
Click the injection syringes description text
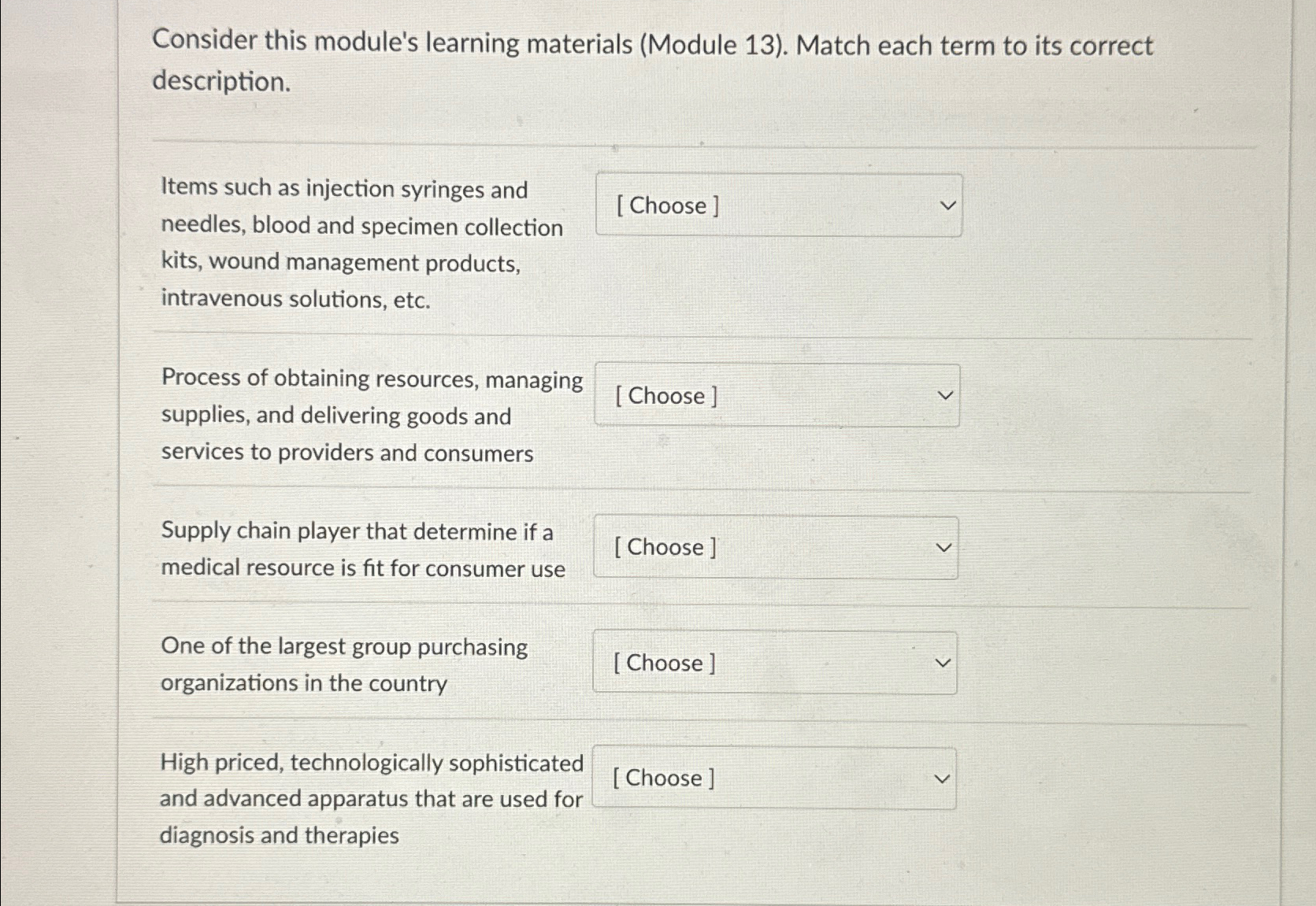pos(361,242)
